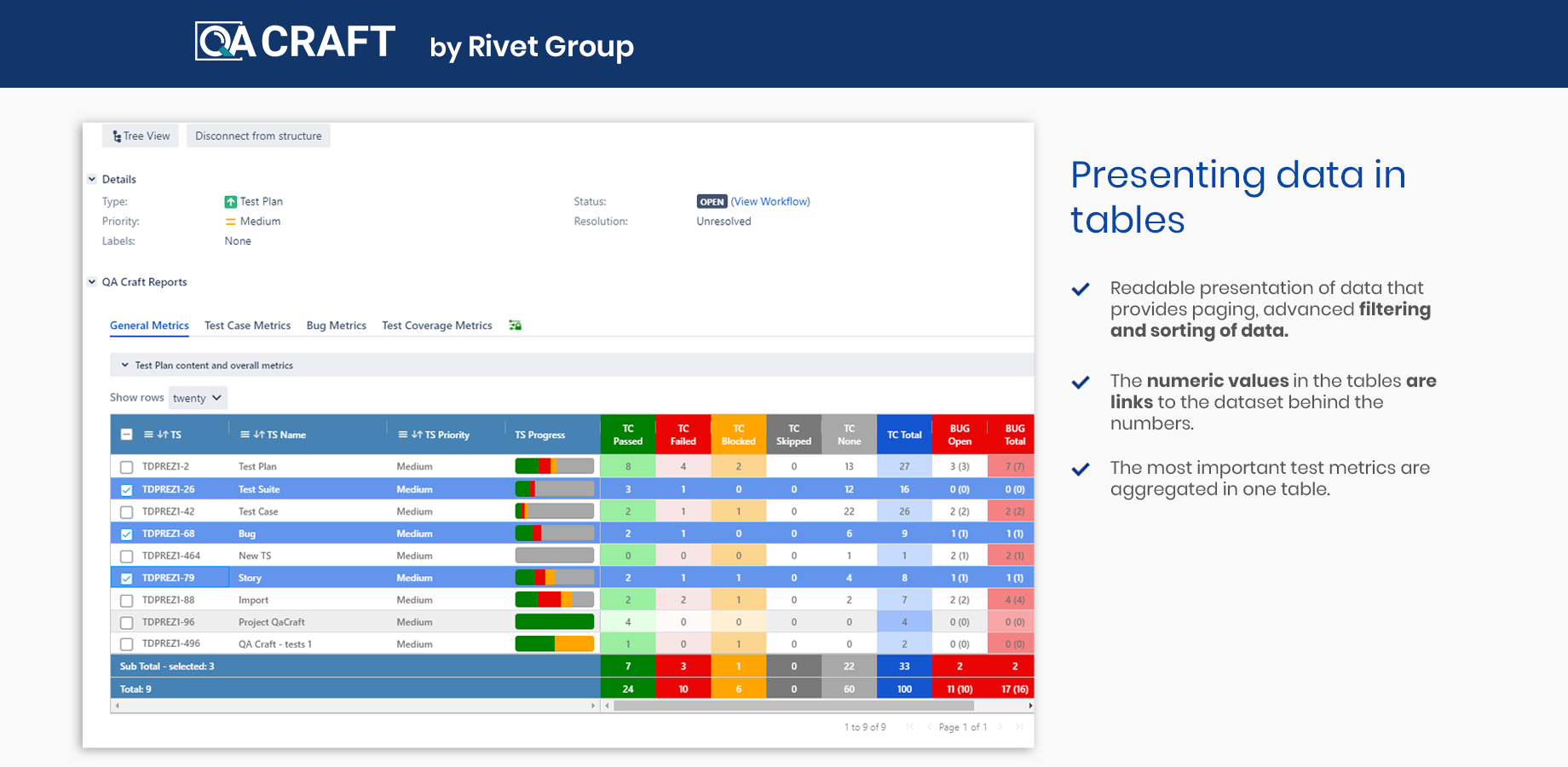Collapse the Details section
The height and width of the screenshot is (767, 1568).
(x=92, y=179)
